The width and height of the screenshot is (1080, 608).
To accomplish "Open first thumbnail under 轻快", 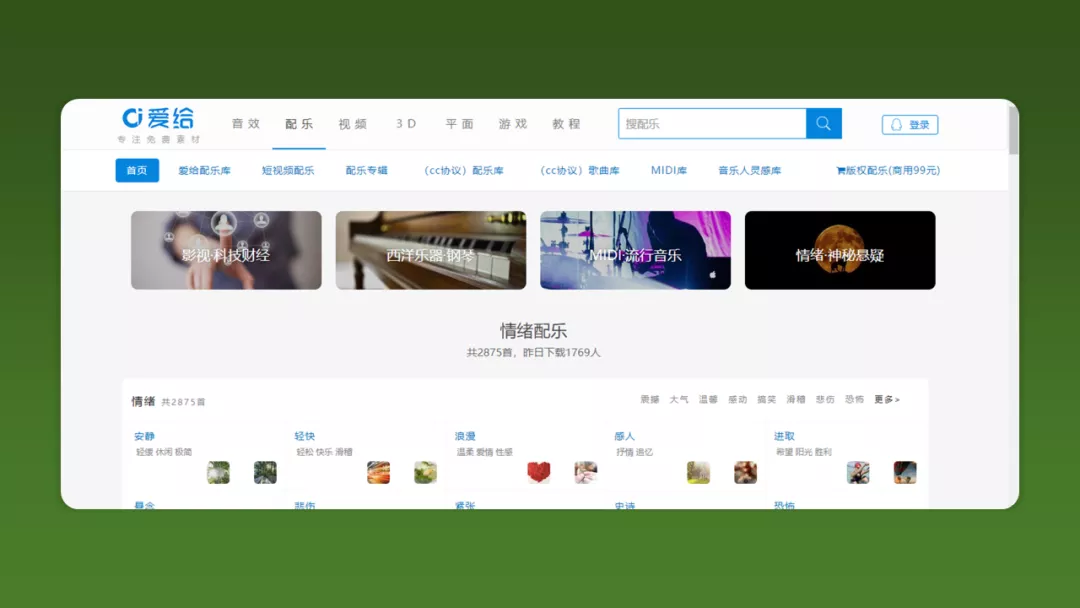I will pyautogui.click(x=378, y=472).
